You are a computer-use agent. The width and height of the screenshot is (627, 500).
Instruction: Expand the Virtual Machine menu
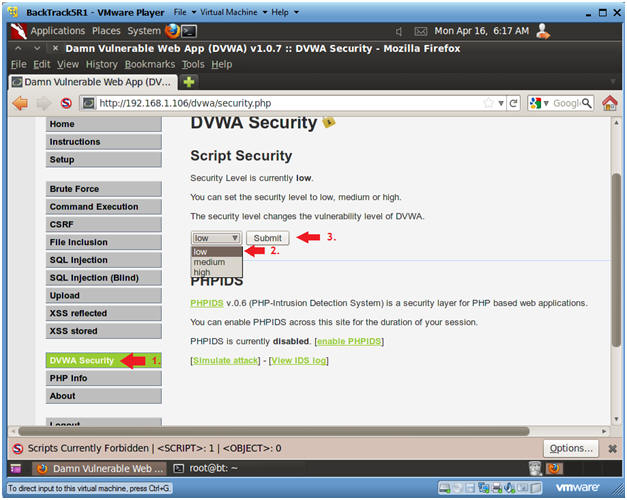[233, 12]
